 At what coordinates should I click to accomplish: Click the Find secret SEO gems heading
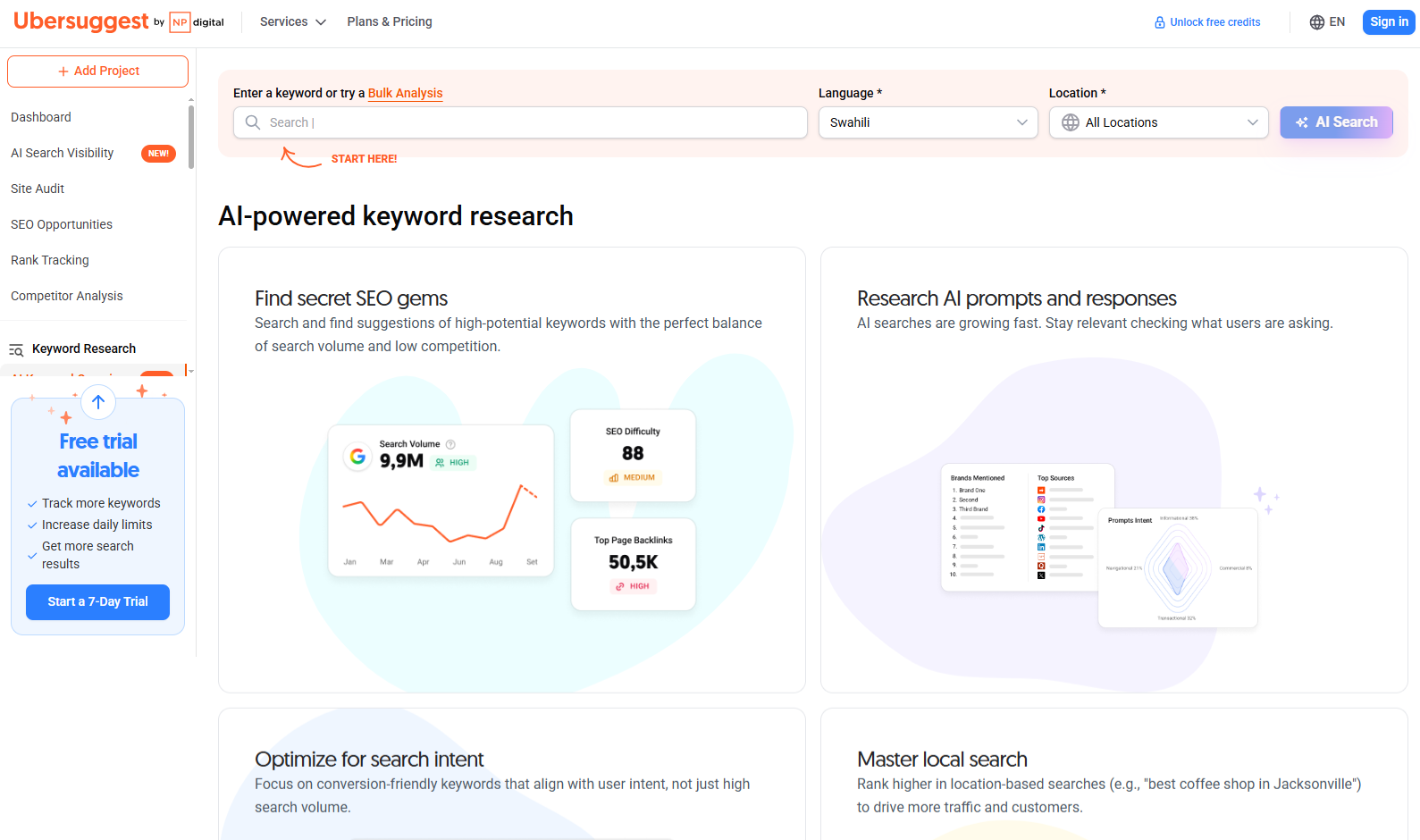[351, 298]
